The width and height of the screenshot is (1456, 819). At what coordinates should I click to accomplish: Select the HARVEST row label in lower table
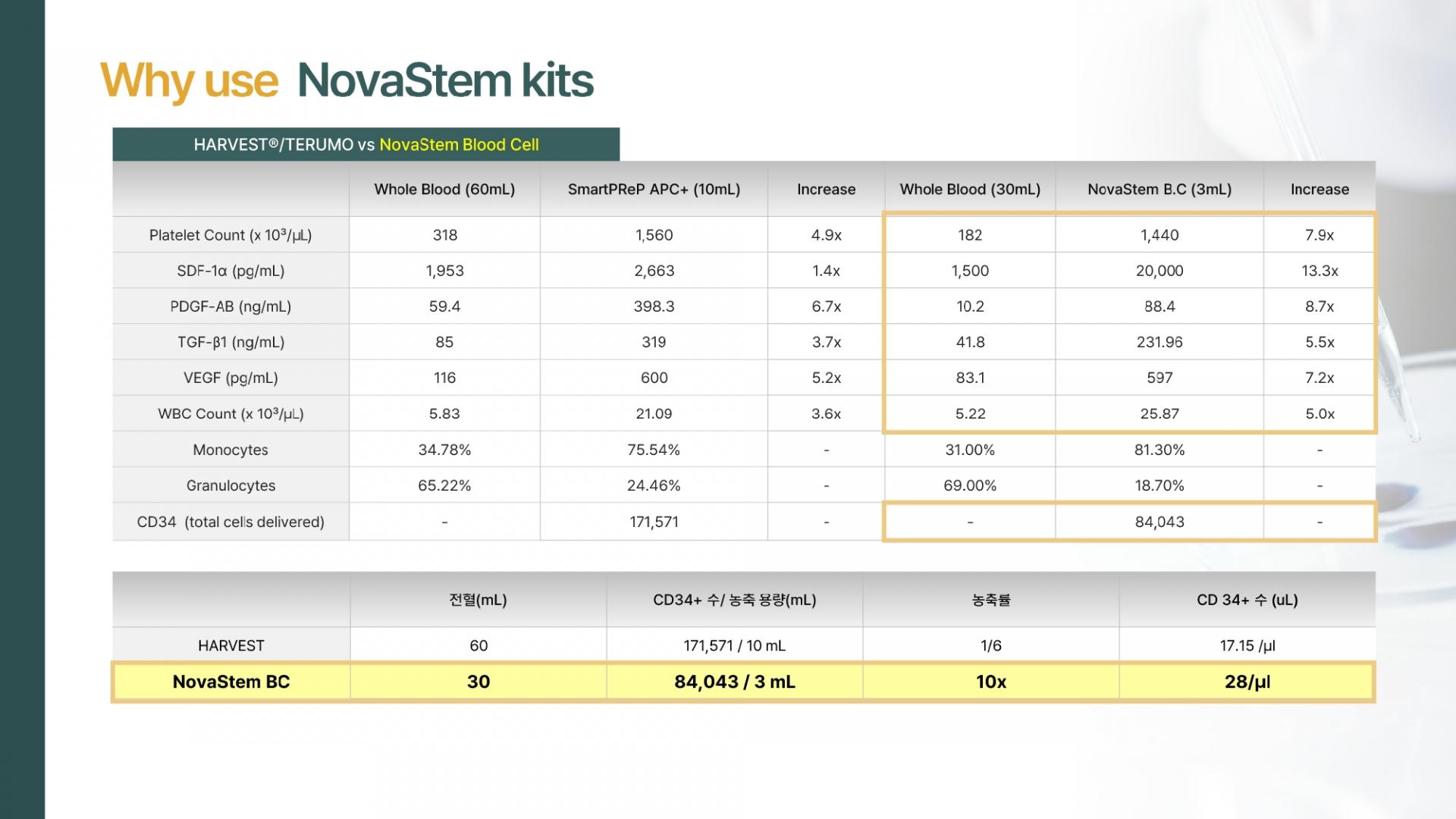click(x=231, y=646)
